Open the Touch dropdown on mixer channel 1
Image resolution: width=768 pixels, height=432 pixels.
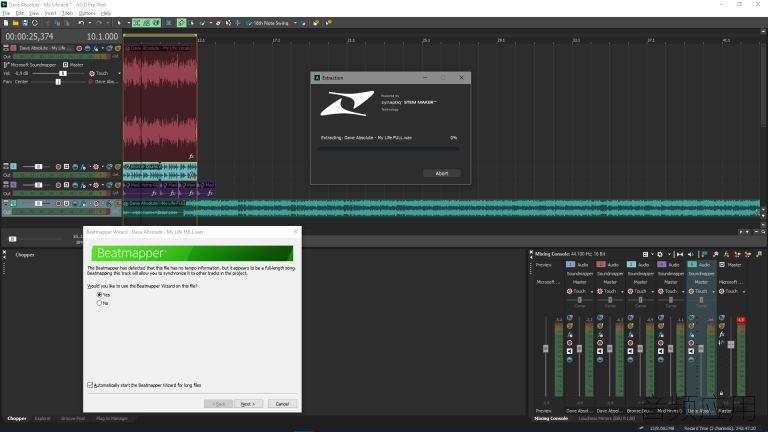click(592, 291)
